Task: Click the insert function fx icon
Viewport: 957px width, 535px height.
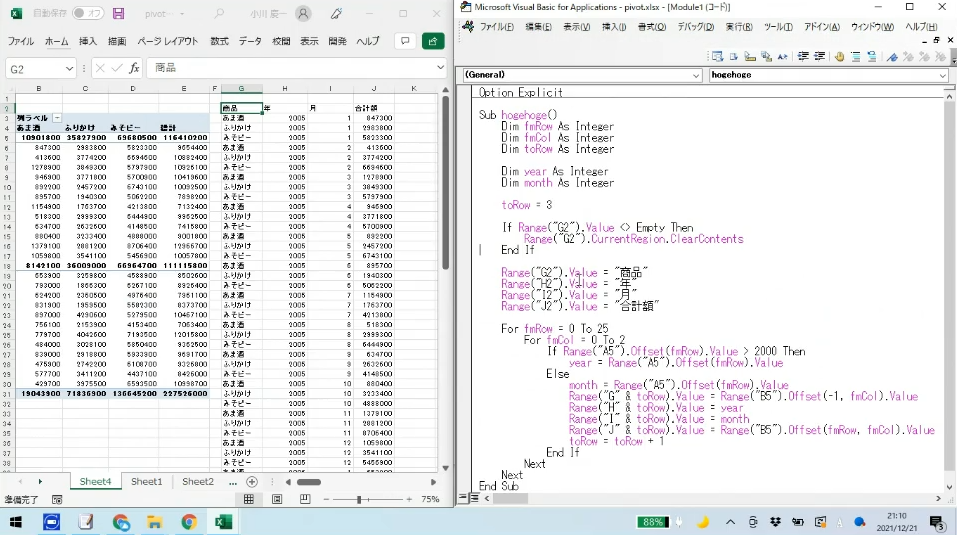Action: coord(134,68)
